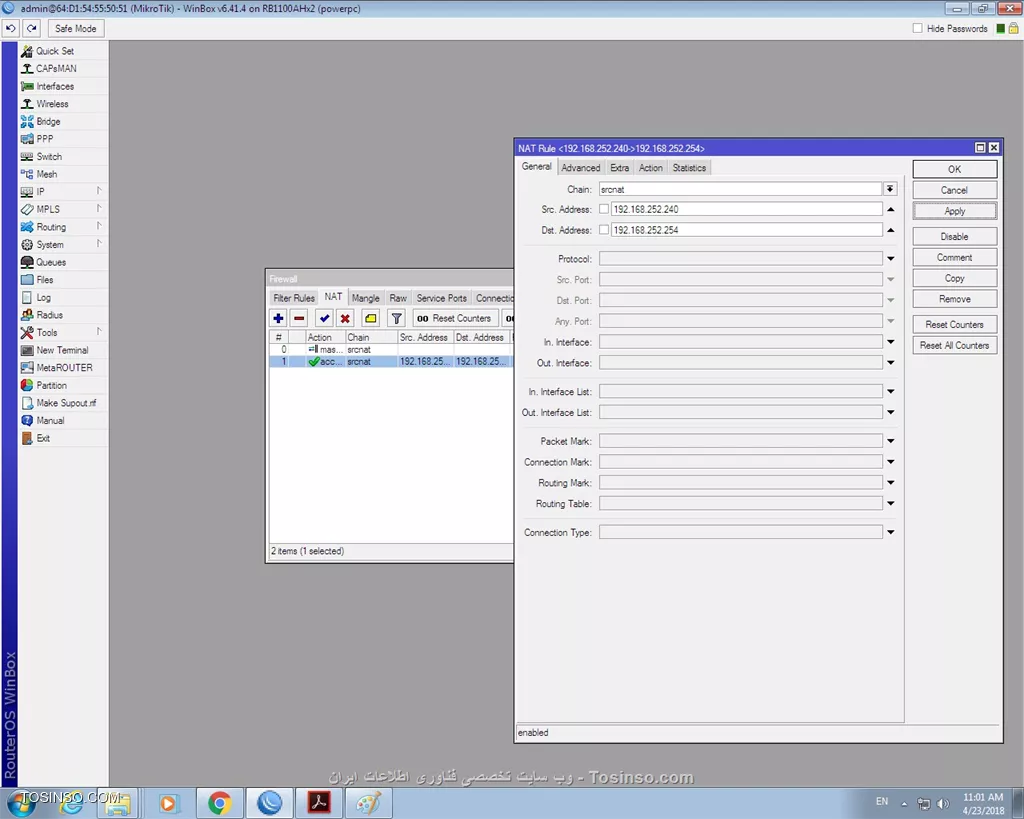This screenshot has height=819, width=1024.
Task: Select the masquerade rule row 0
Action: click(x=391, y=350)
